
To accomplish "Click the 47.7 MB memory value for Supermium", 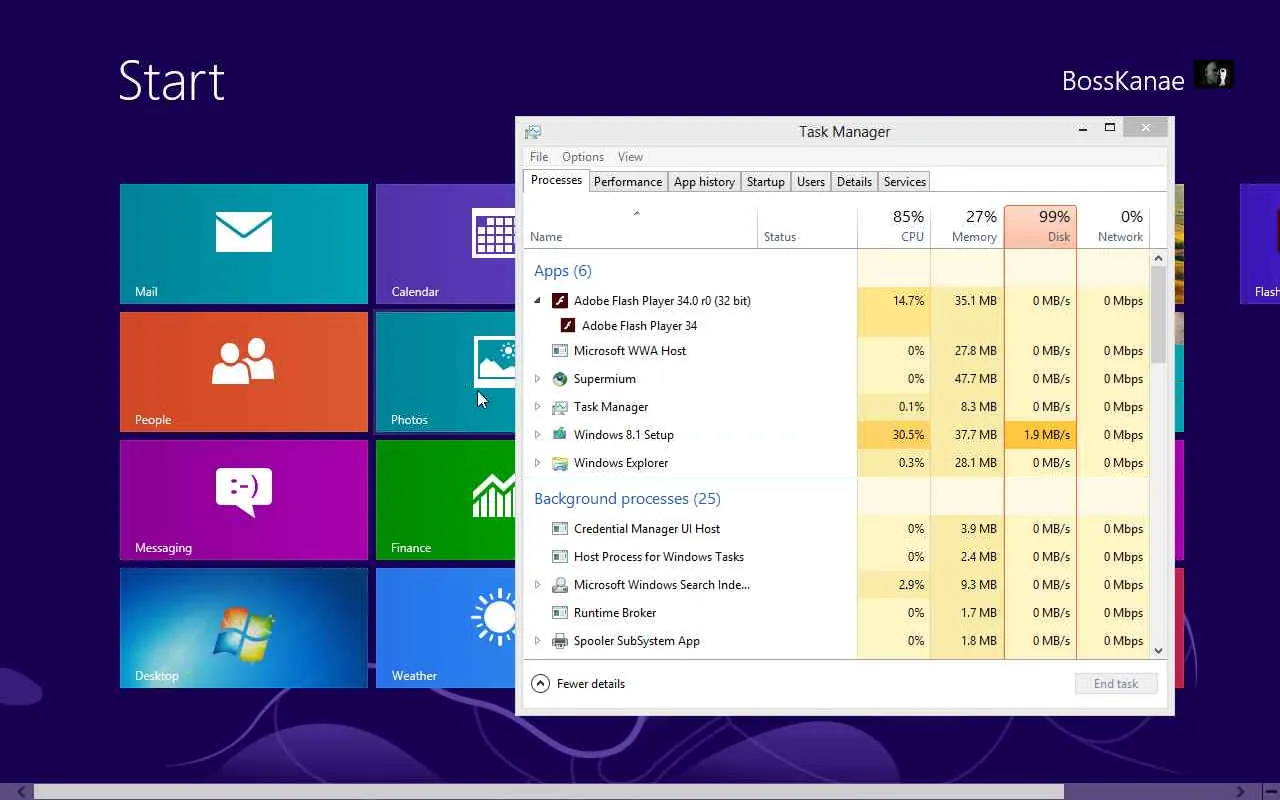I will pos(975,379).
